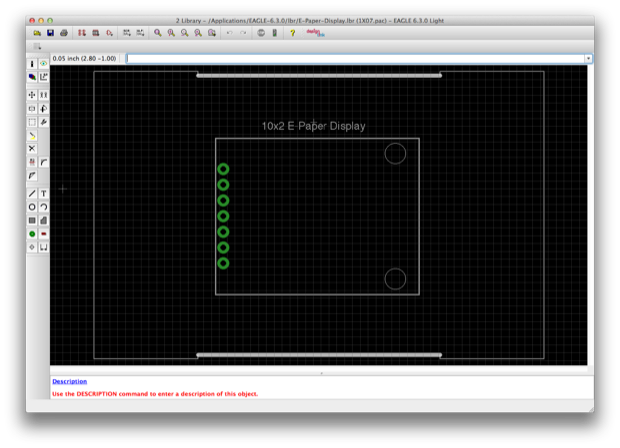Select the Rotate tool
Viewport: 620px width, 448px height.
click(x=43, y=108)
